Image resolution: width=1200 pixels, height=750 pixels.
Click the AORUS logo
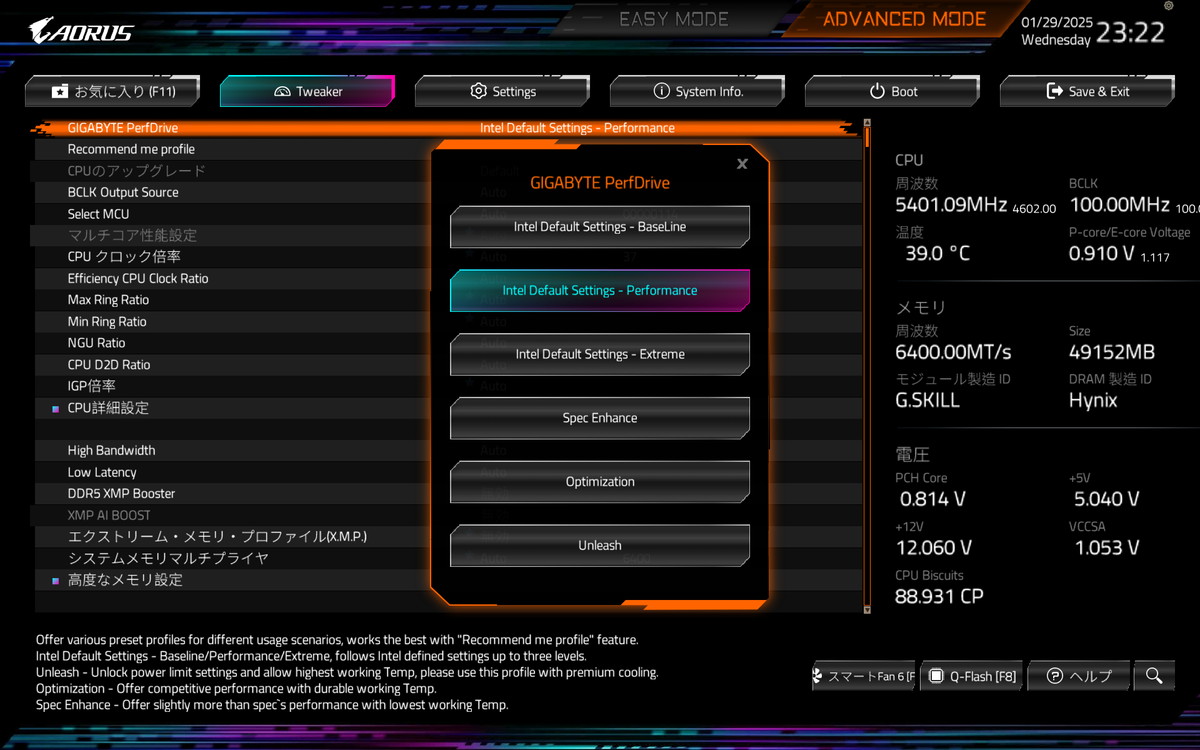click(x=80, y=30)
